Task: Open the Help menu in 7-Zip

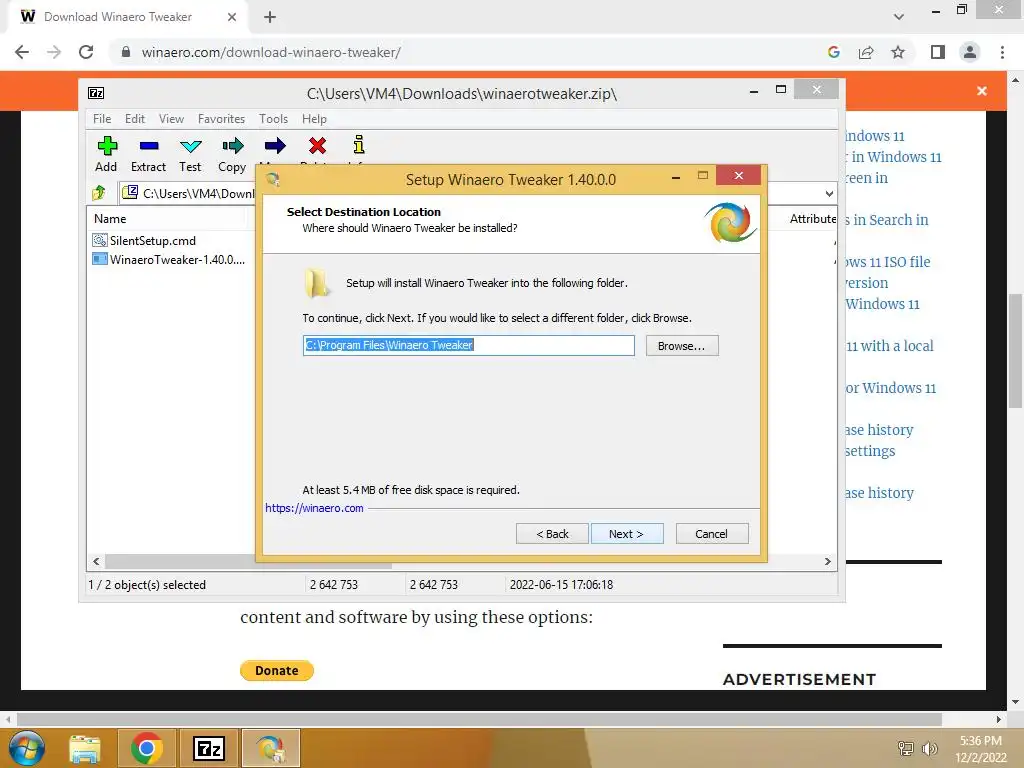Action: [x=314, y=119]
